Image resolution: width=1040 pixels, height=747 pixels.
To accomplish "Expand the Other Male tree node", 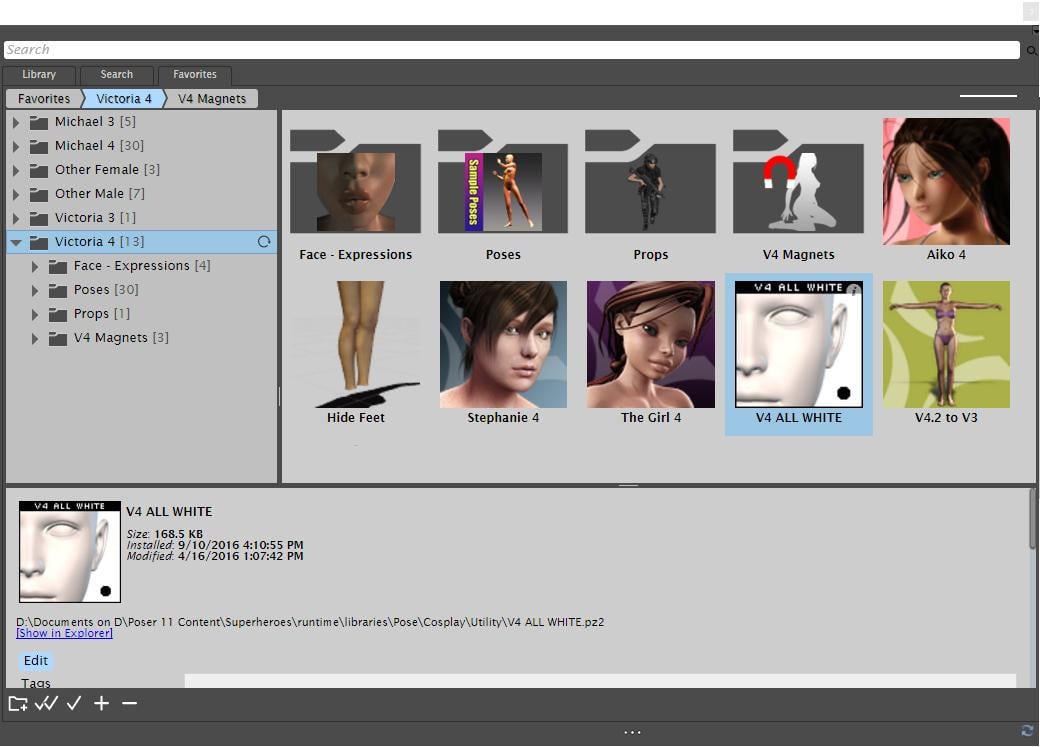I will [x=16, y=194].
